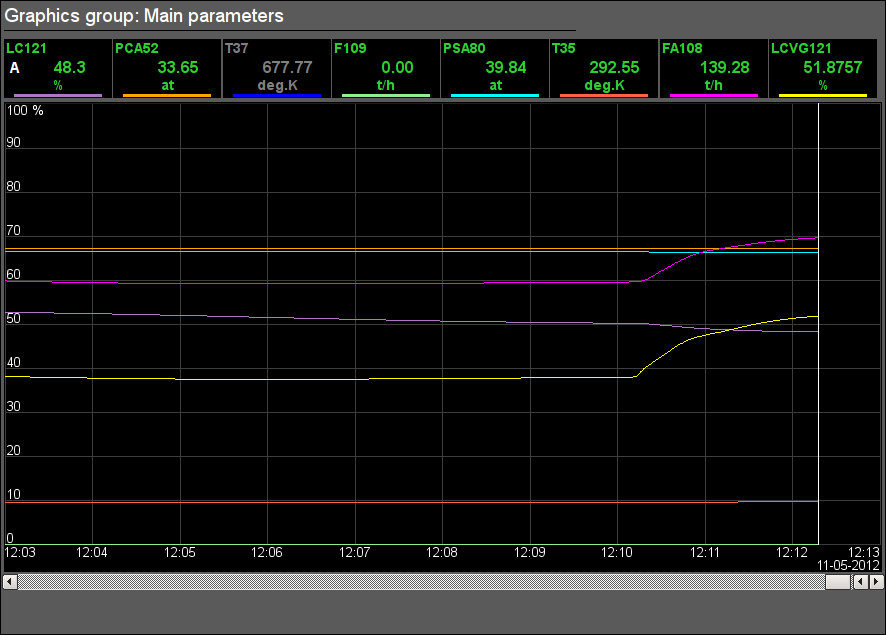Click the scrollbar left arrow at far left

pos(10,581)
